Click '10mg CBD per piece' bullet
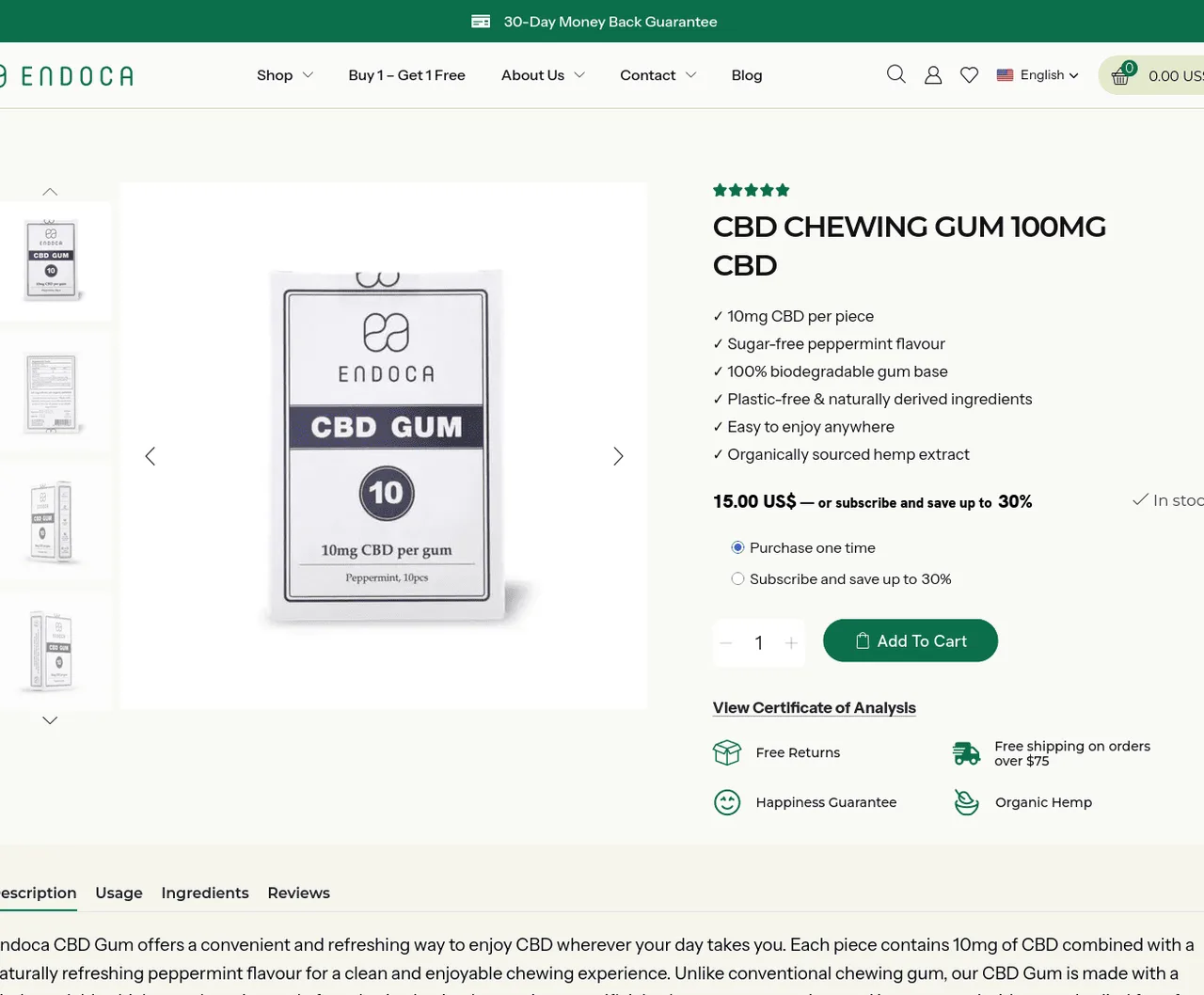 (x=800, y=316)
